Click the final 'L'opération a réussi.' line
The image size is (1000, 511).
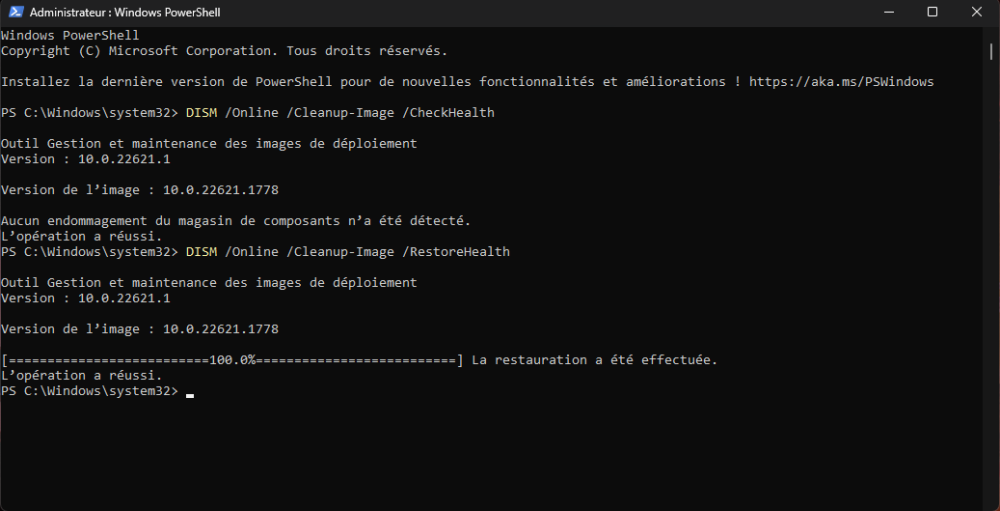point(81,376)
